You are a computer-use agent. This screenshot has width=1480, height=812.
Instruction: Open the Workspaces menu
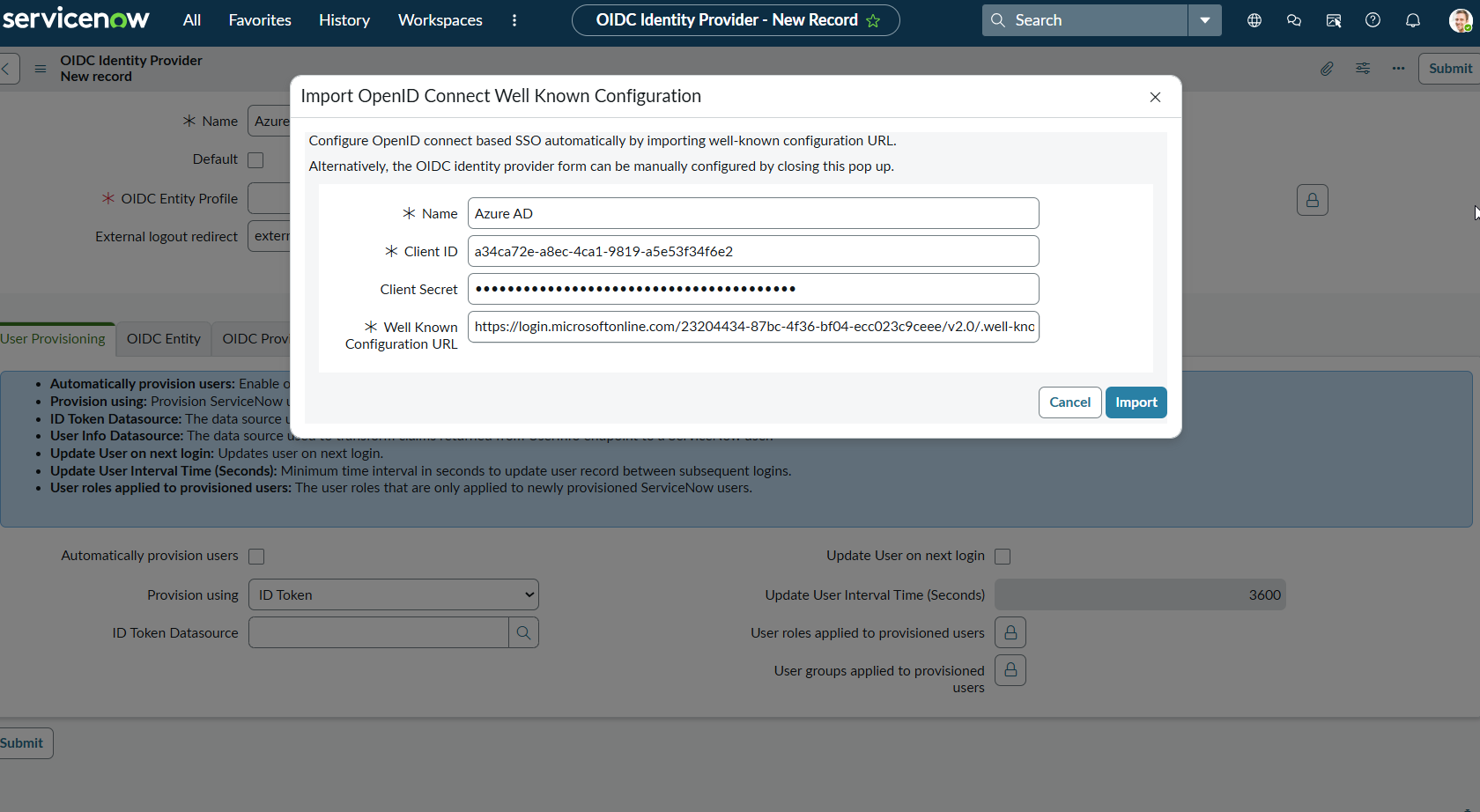point(440,20)
